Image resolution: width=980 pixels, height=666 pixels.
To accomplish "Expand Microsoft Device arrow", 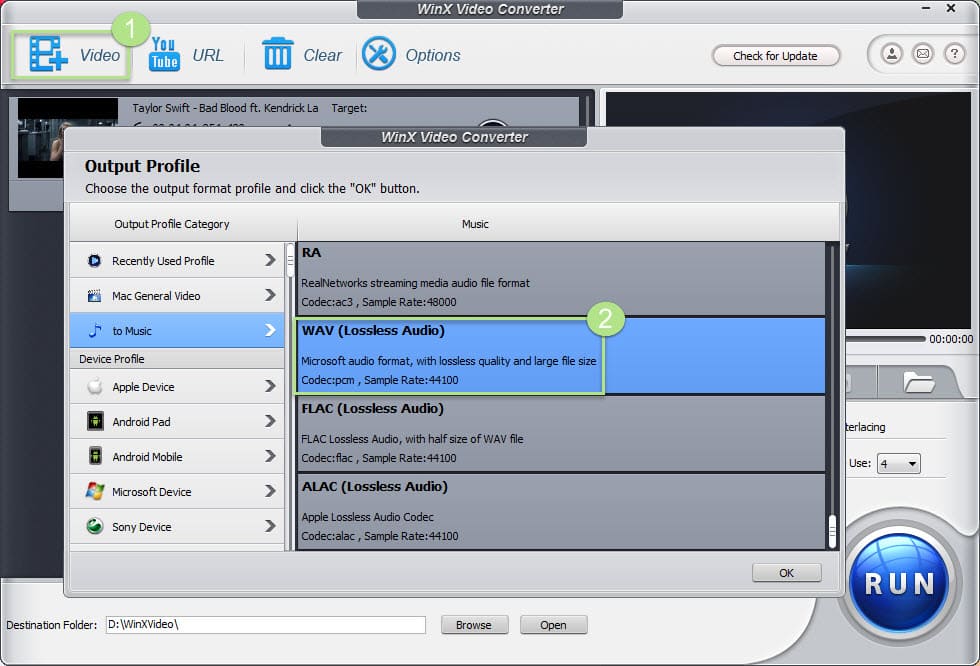I will pyautogui.click(x=270, y=492).
